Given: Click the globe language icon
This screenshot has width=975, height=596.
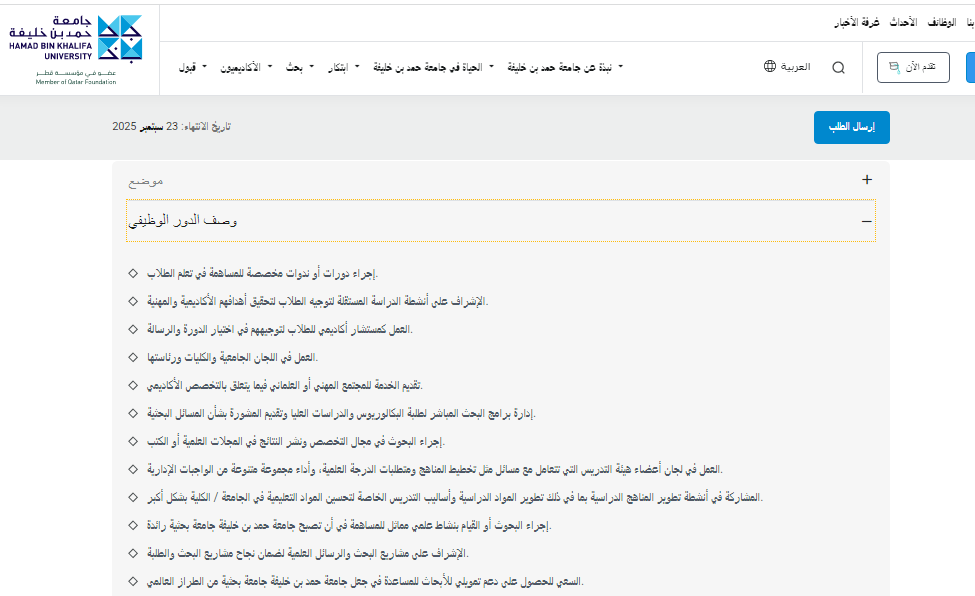Looking at the screenshot, I should (x=770, y=67).
